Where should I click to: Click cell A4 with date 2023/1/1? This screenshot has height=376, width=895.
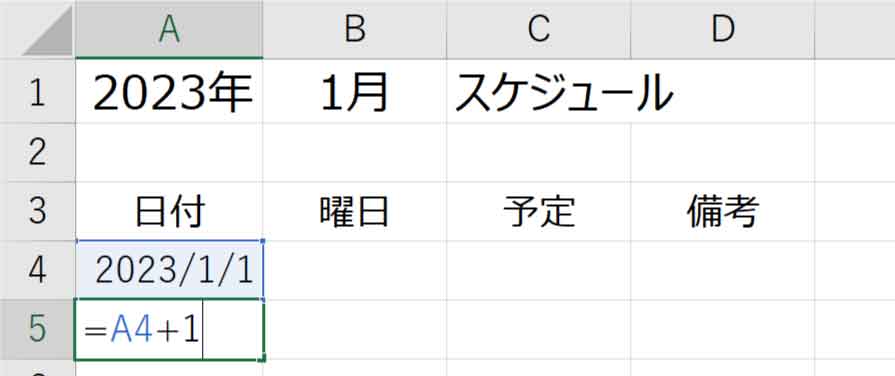pyautogui.click(x=169, y=270)
